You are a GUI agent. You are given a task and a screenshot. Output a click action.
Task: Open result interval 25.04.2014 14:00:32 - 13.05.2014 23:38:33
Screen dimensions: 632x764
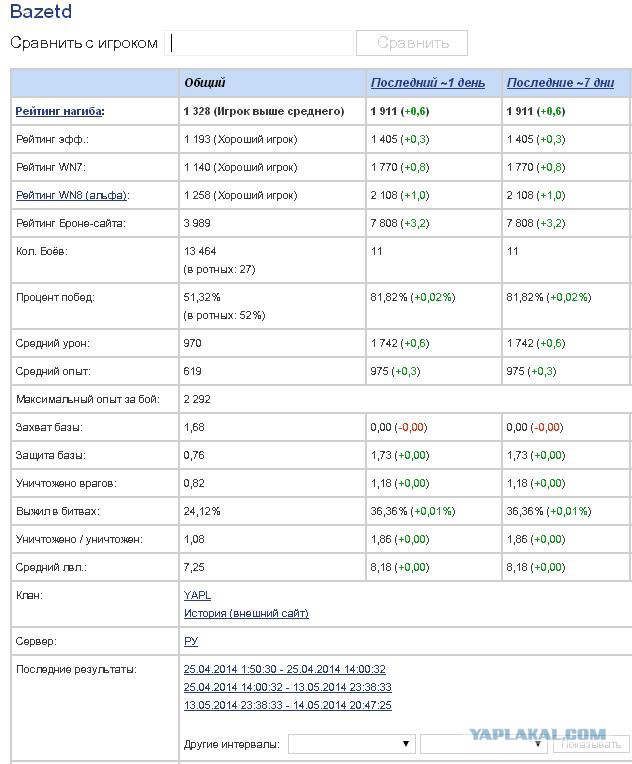click(x=287, y=687)
